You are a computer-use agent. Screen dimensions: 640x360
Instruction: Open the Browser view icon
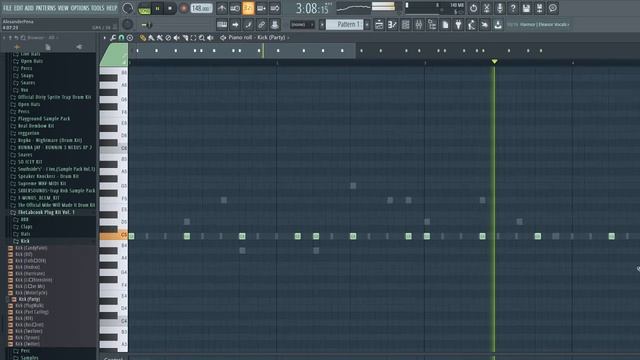(x=432, y=25)
